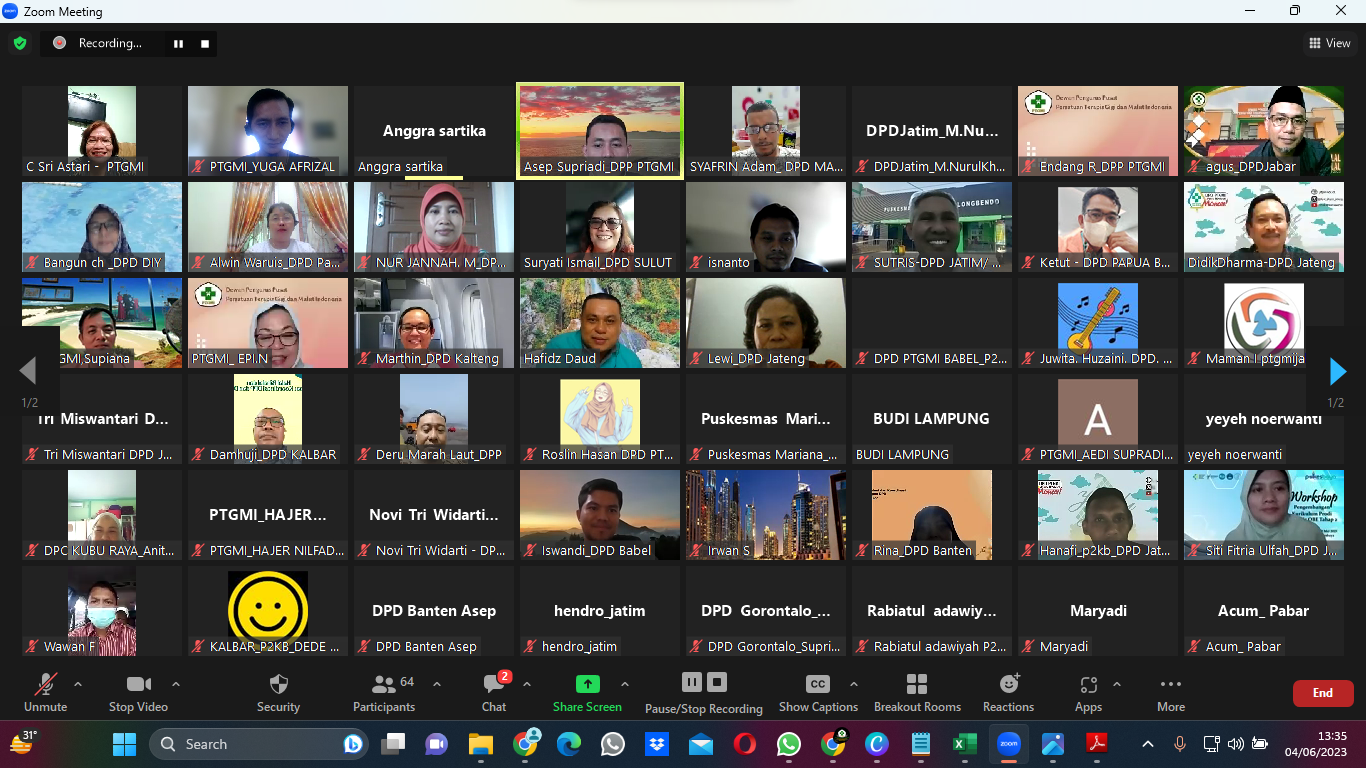Open the View layout menu

point(1330,43)
